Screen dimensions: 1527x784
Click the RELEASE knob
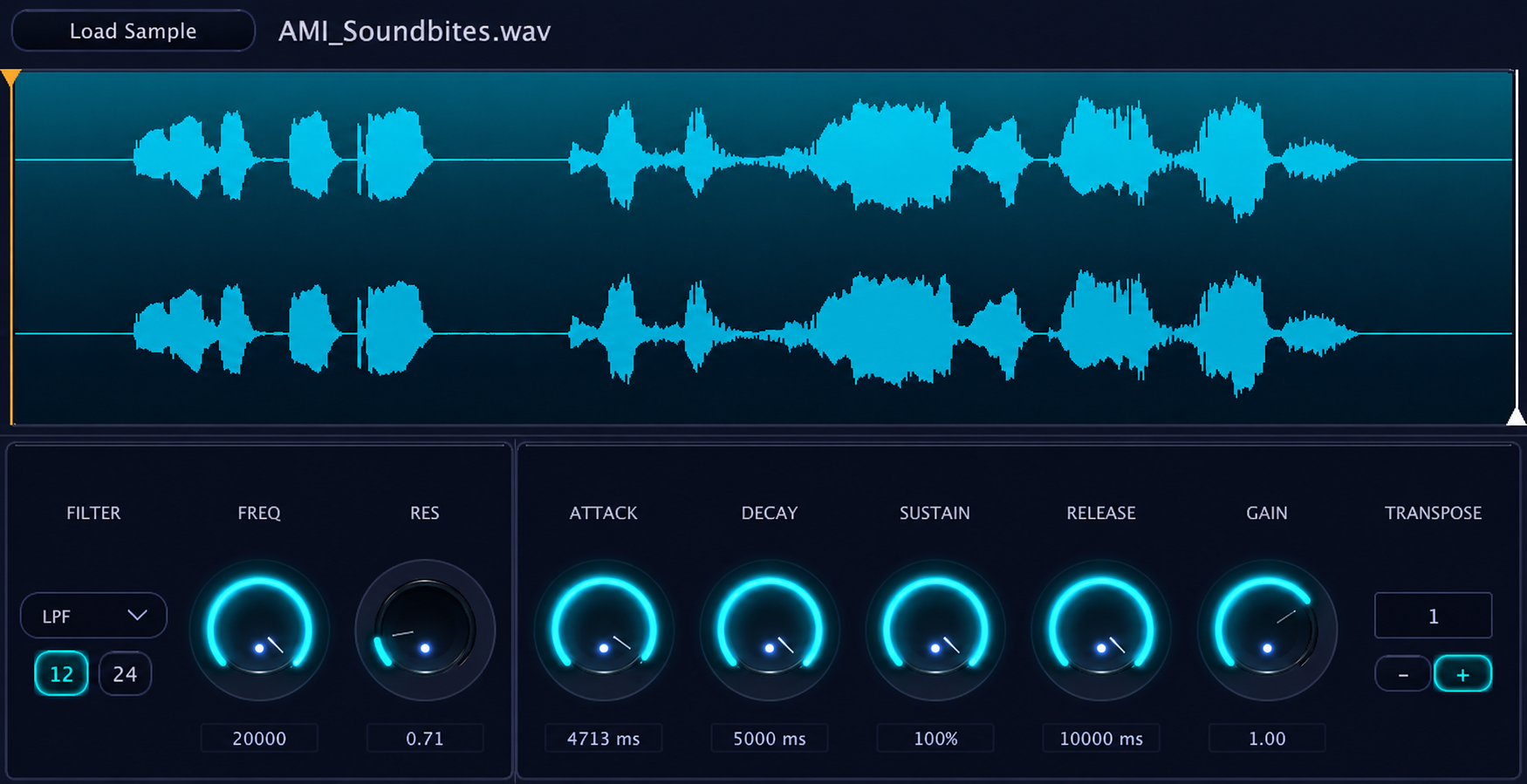[x=1101, y=630]
